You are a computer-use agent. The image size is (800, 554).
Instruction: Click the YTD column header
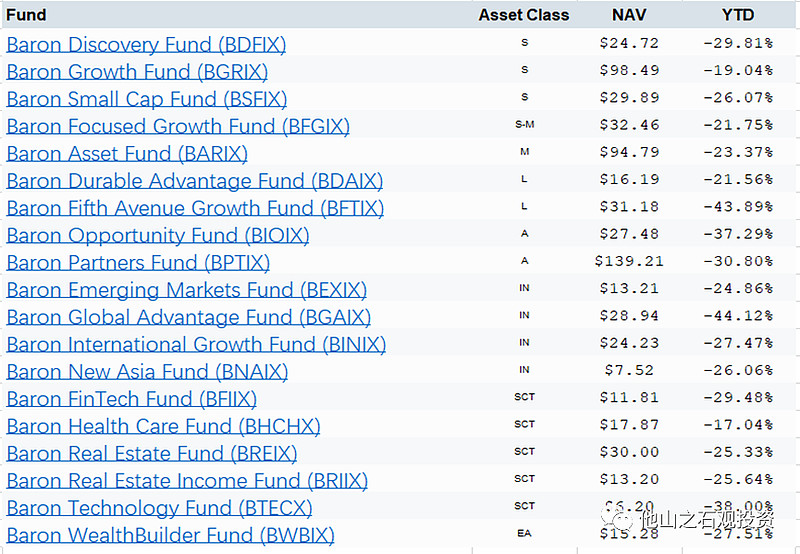point(738,15)
